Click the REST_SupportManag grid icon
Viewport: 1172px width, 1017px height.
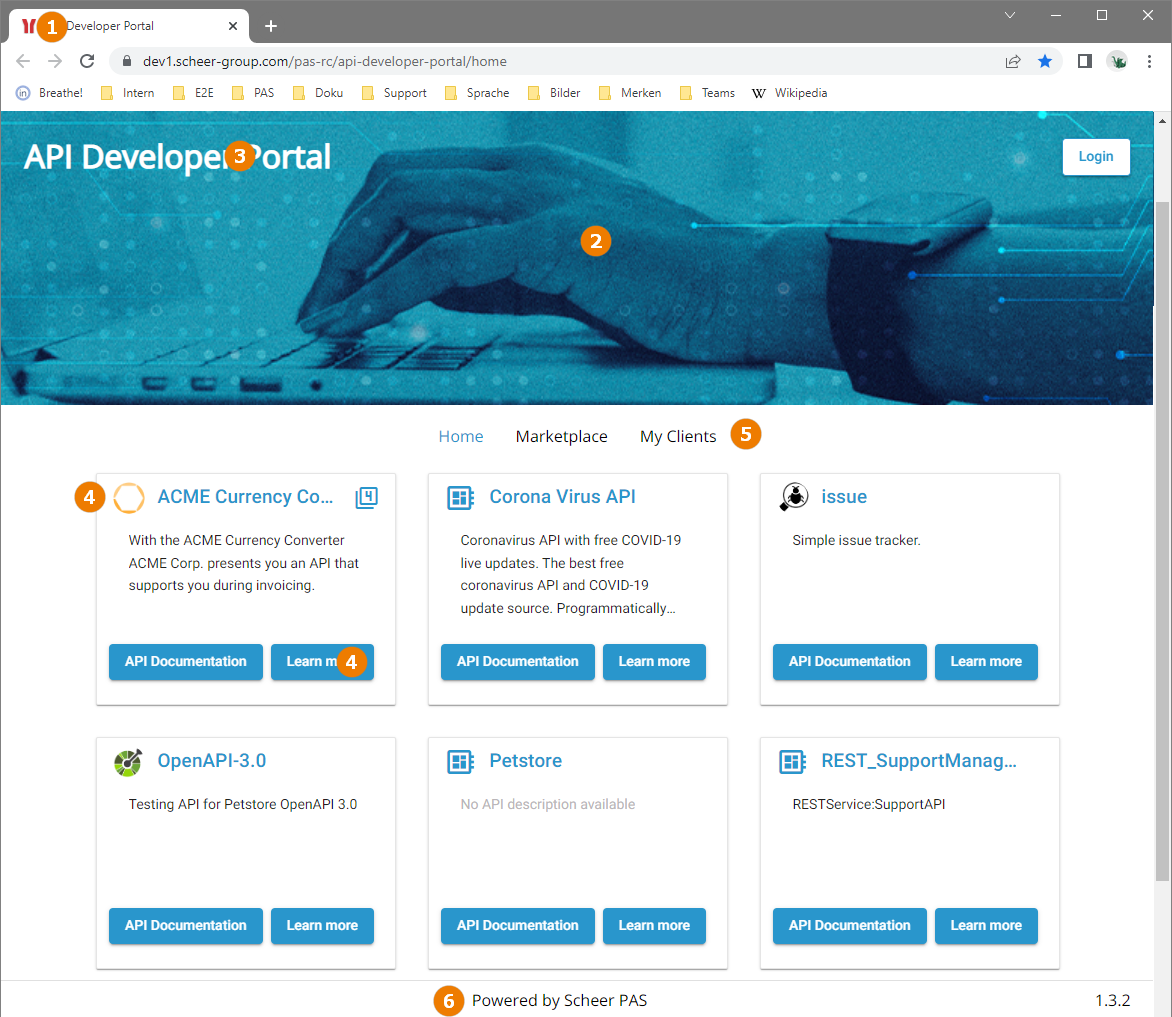792,761
